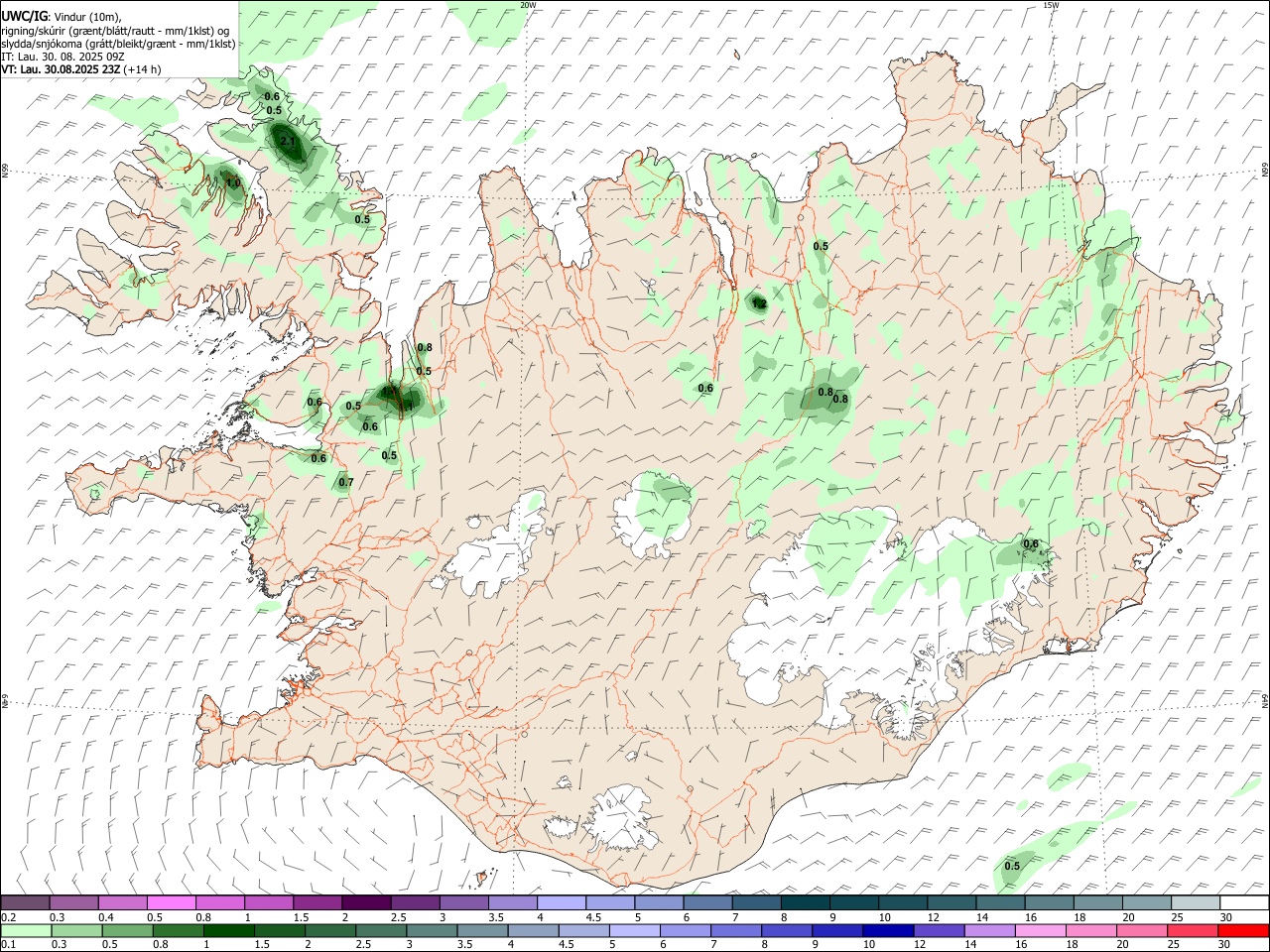This screenshot has height=952, width=1270.
Task: Click the 0.2 label in the top legend row
Action: (x=10, y=917)
